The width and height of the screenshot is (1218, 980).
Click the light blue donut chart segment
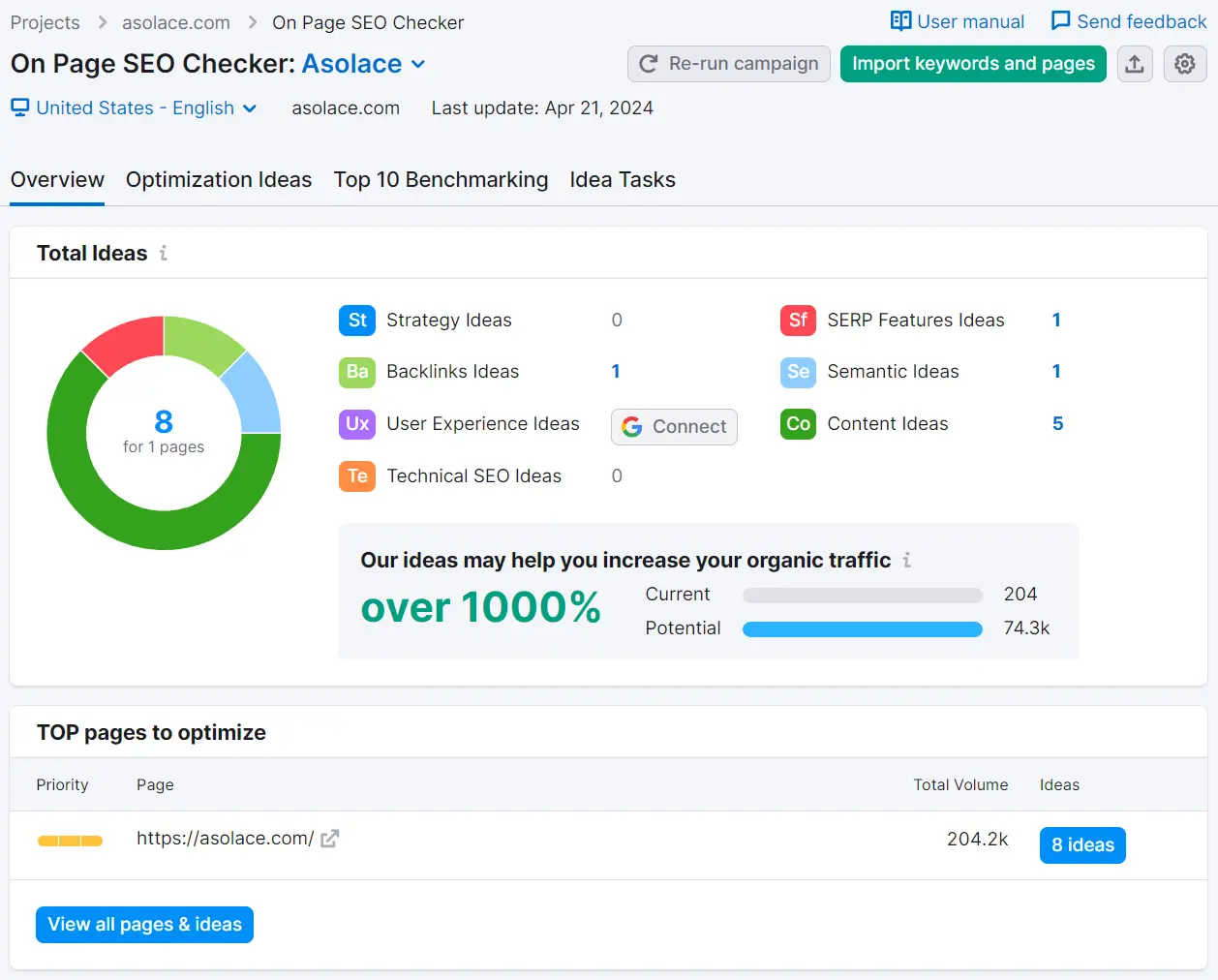[255, 395]
